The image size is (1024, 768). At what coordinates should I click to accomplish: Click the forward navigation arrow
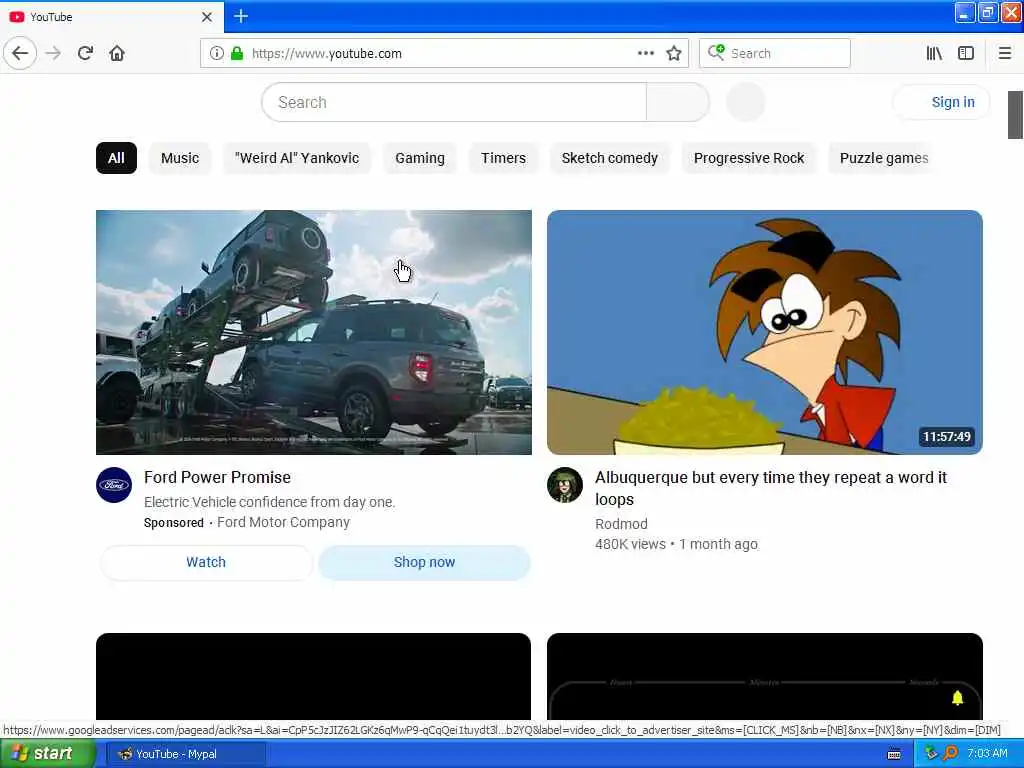click(53, 54)
